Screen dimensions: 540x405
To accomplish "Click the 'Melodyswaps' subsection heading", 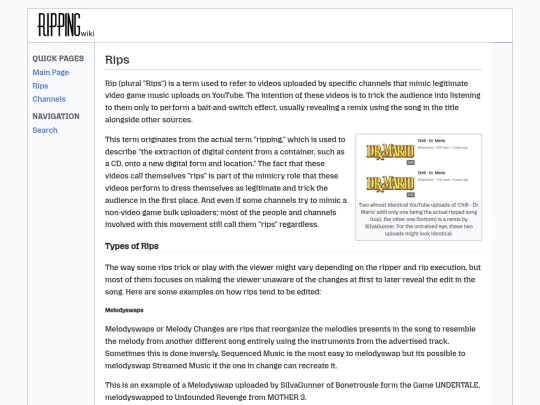I will [x=124, y=310].
